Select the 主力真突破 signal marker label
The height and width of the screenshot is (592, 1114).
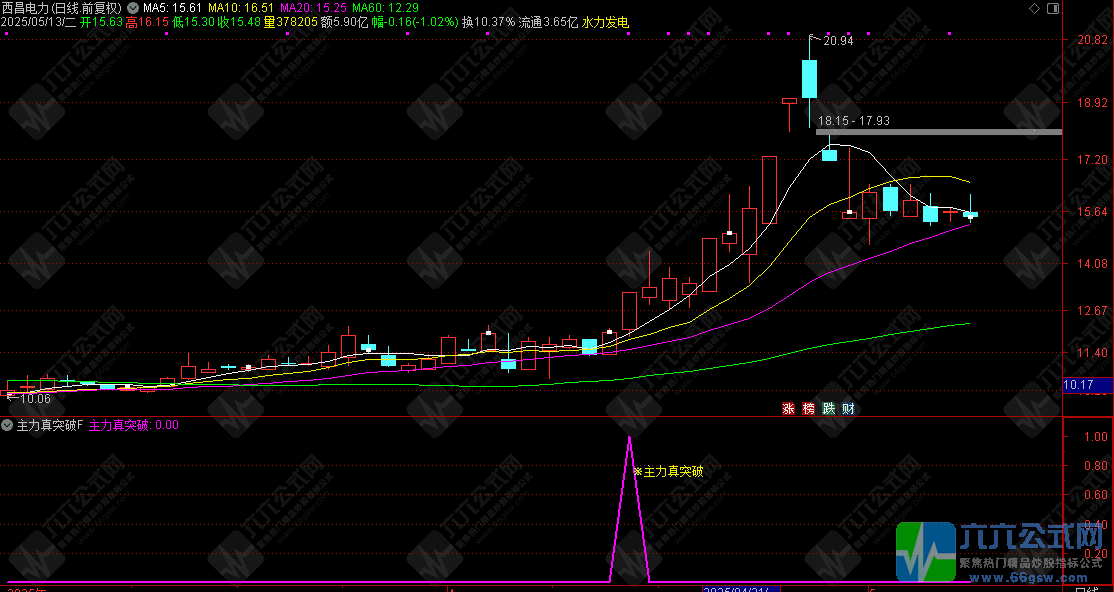click(672, 471)
